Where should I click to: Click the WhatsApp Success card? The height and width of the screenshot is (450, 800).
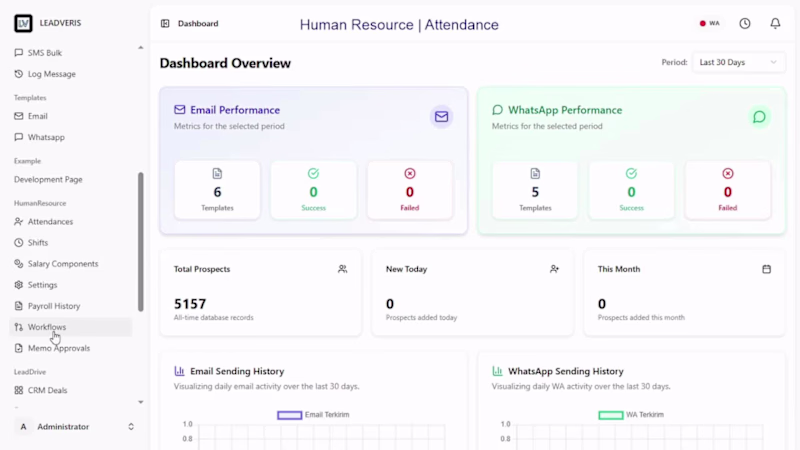[631, 190]
